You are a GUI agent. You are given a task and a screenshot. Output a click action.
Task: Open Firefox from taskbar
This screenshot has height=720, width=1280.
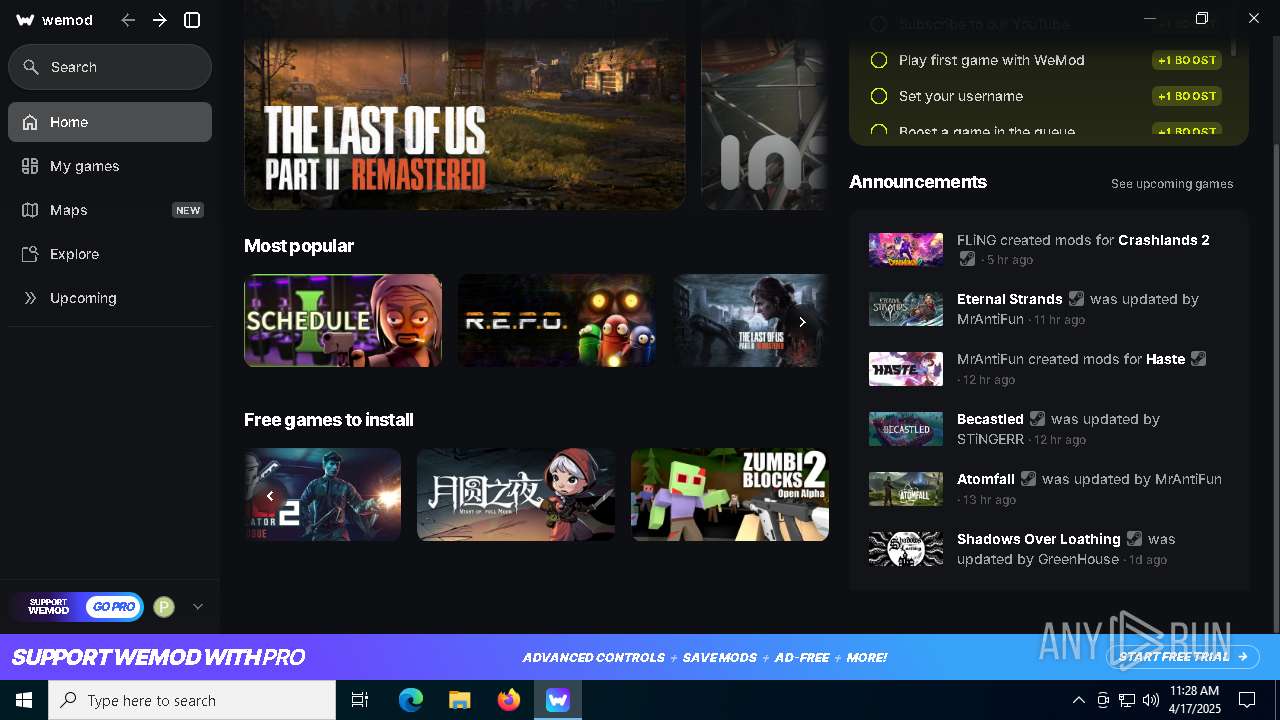point(508,700)
